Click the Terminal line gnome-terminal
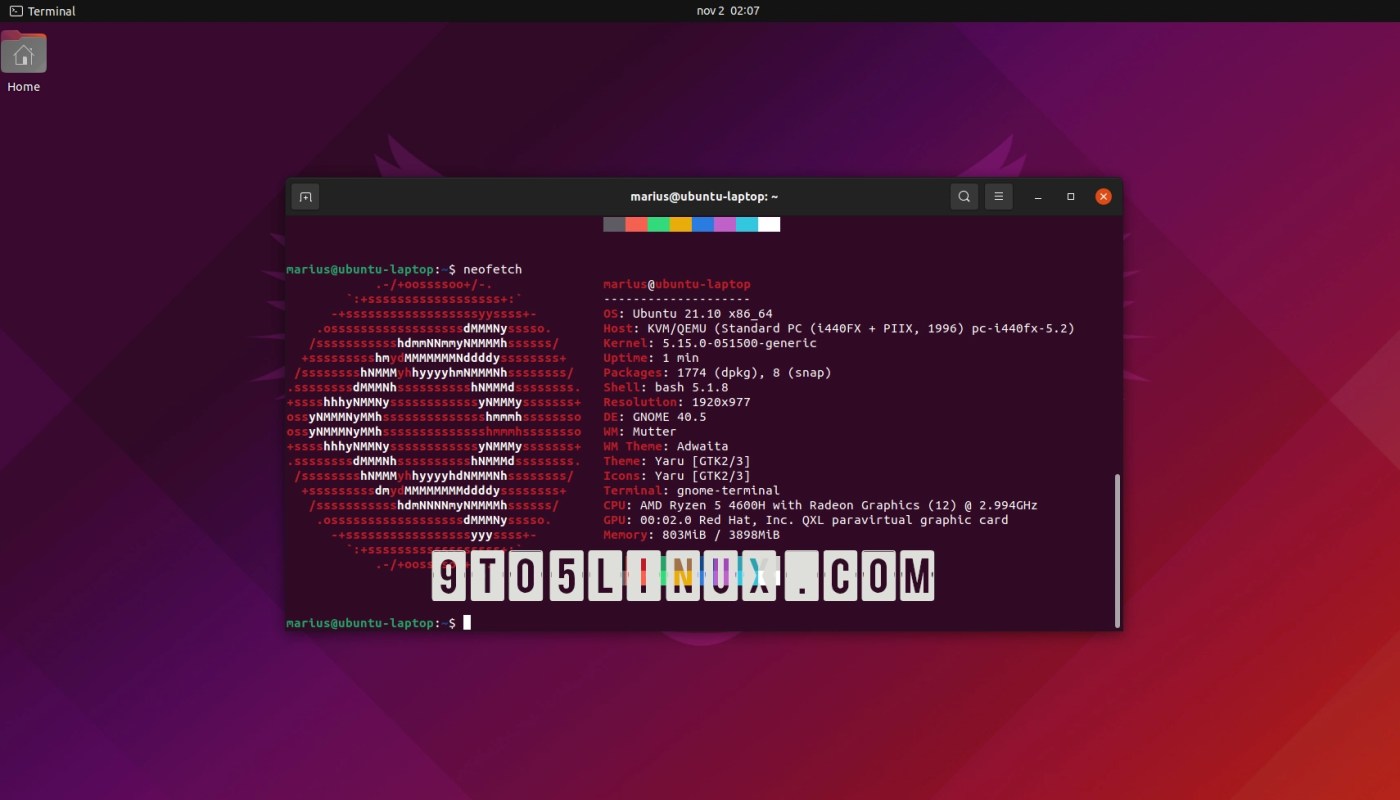1400x800 pixels. pyautogui.click(x=692, y=491)
